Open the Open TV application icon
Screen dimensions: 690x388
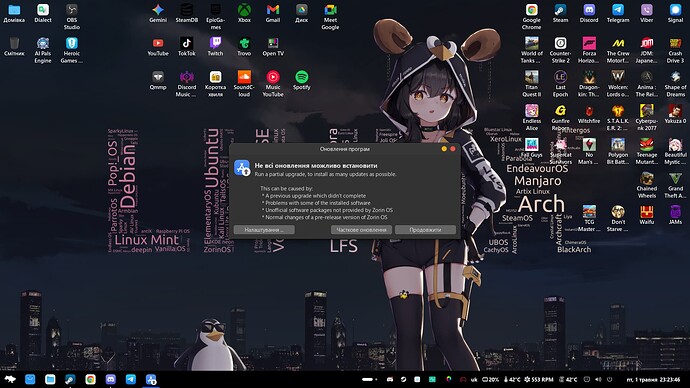[x=273, y=47]
